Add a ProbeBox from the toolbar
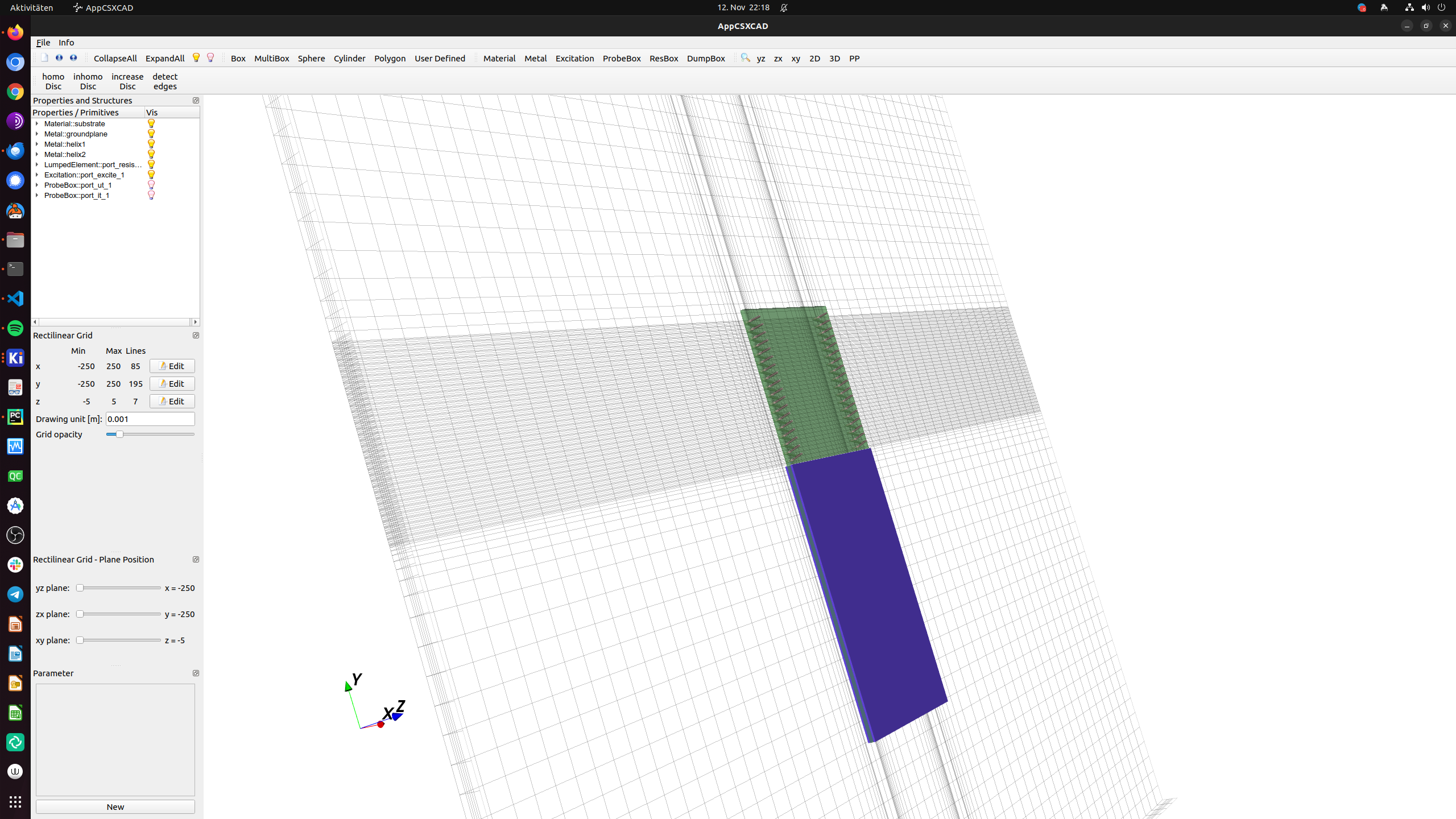The width and height of the screenshot is (1456, 819). tap(621, 58)
